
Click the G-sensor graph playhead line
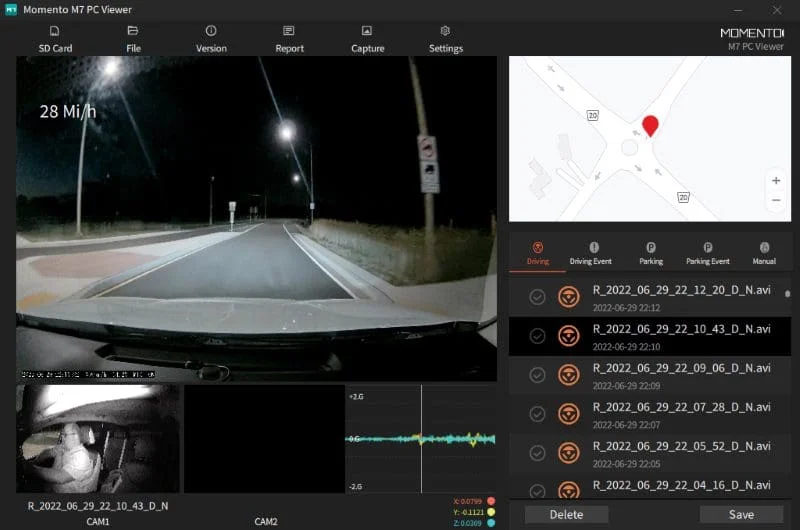point(421,439)
